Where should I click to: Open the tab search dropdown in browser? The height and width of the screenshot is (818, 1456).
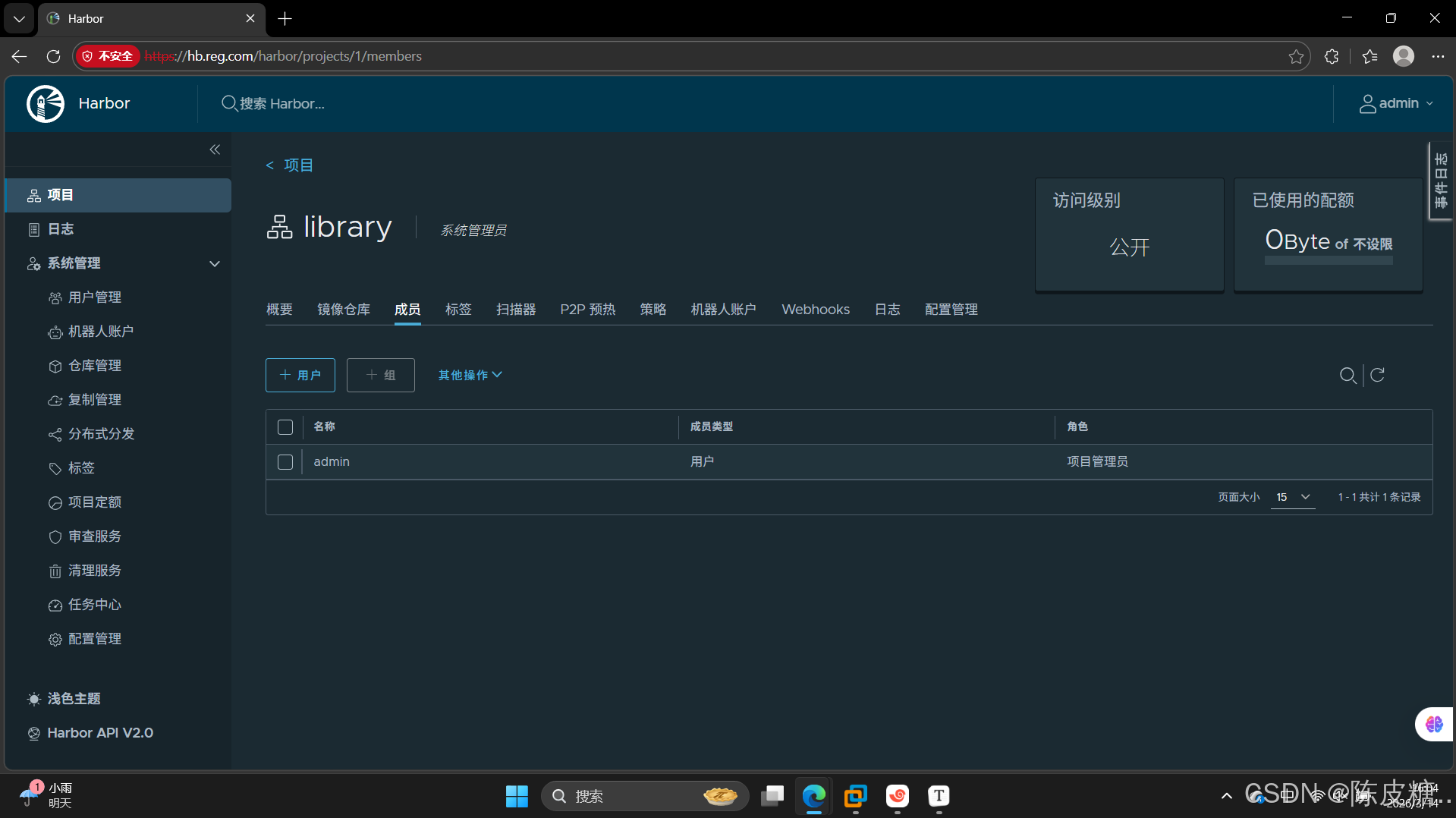(19, 19)
